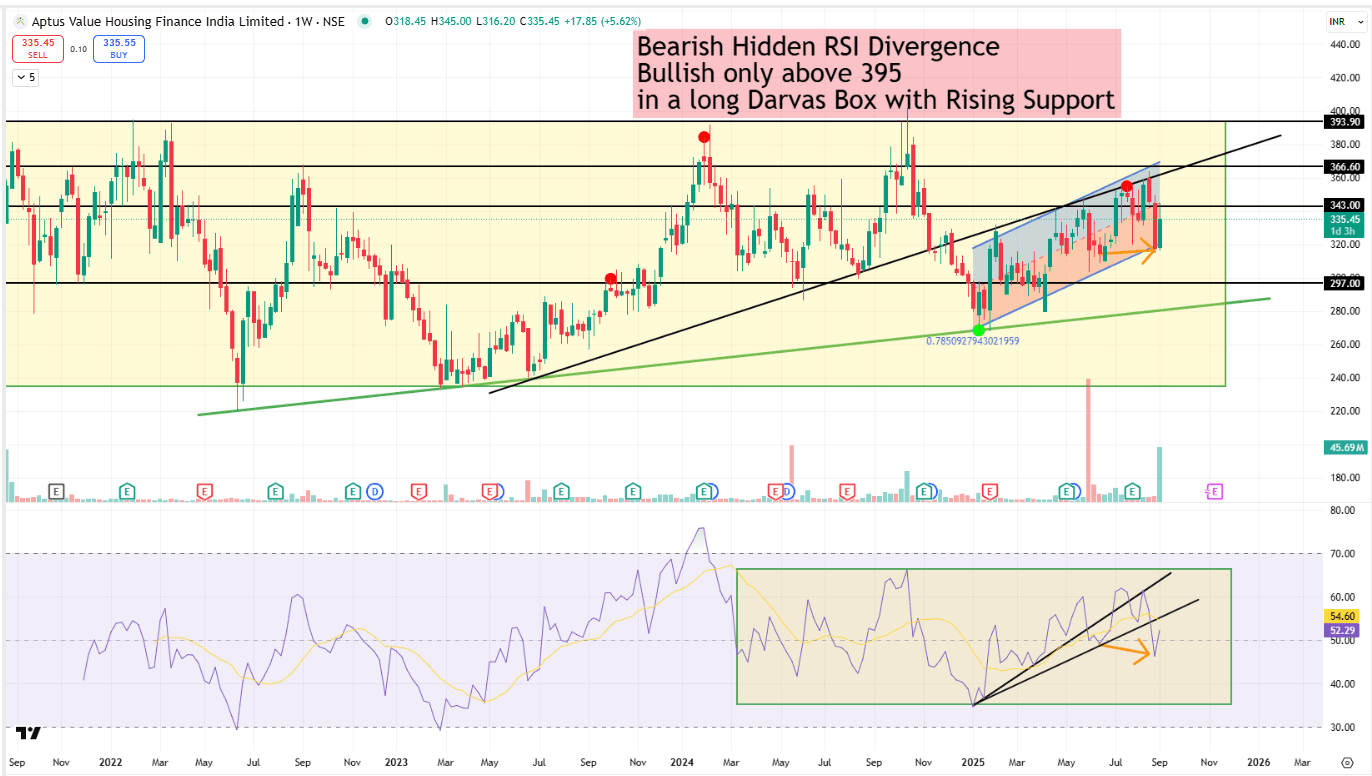1372x776 pixels.
Task: Click the 80.00 RSI scale tick
Action: (1343, 510)
